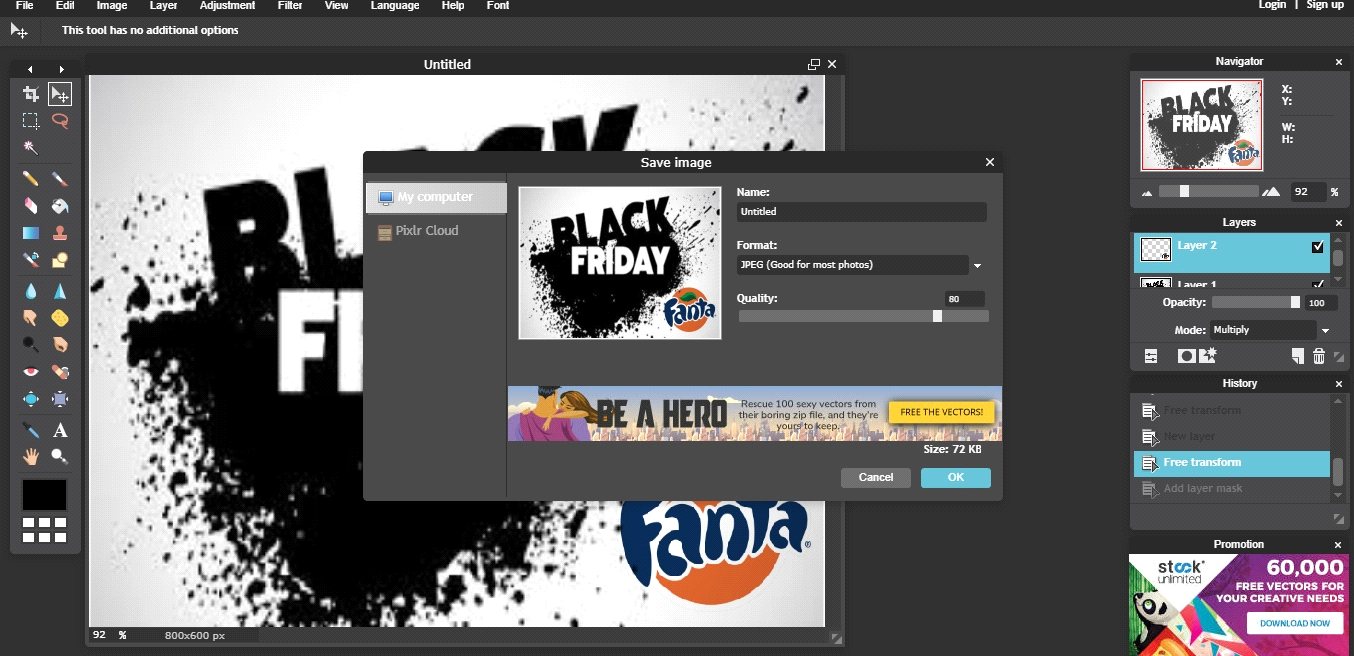Pick the Dodge tool

coord(31,345)
